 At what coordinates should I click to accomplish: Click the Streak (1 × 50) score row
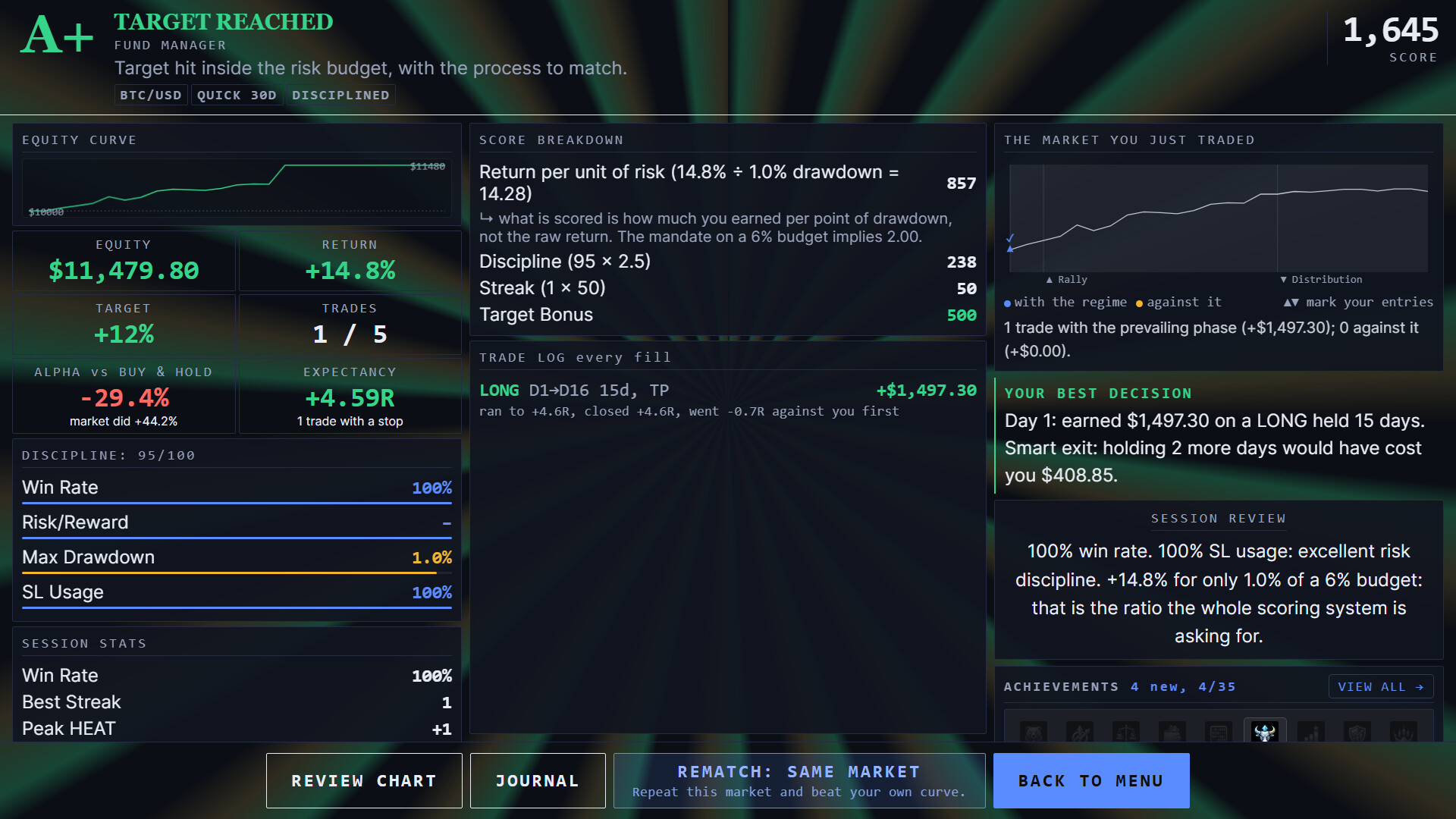coord(728,288)
